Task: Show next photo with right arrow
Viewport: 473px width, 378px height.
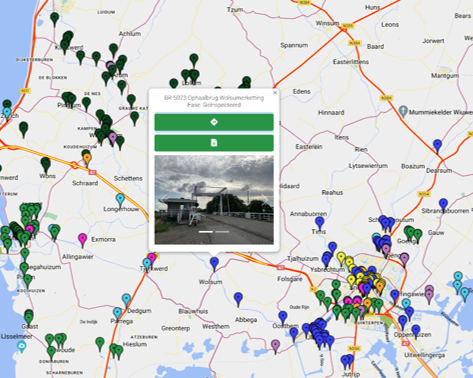Action: [265, 200]
